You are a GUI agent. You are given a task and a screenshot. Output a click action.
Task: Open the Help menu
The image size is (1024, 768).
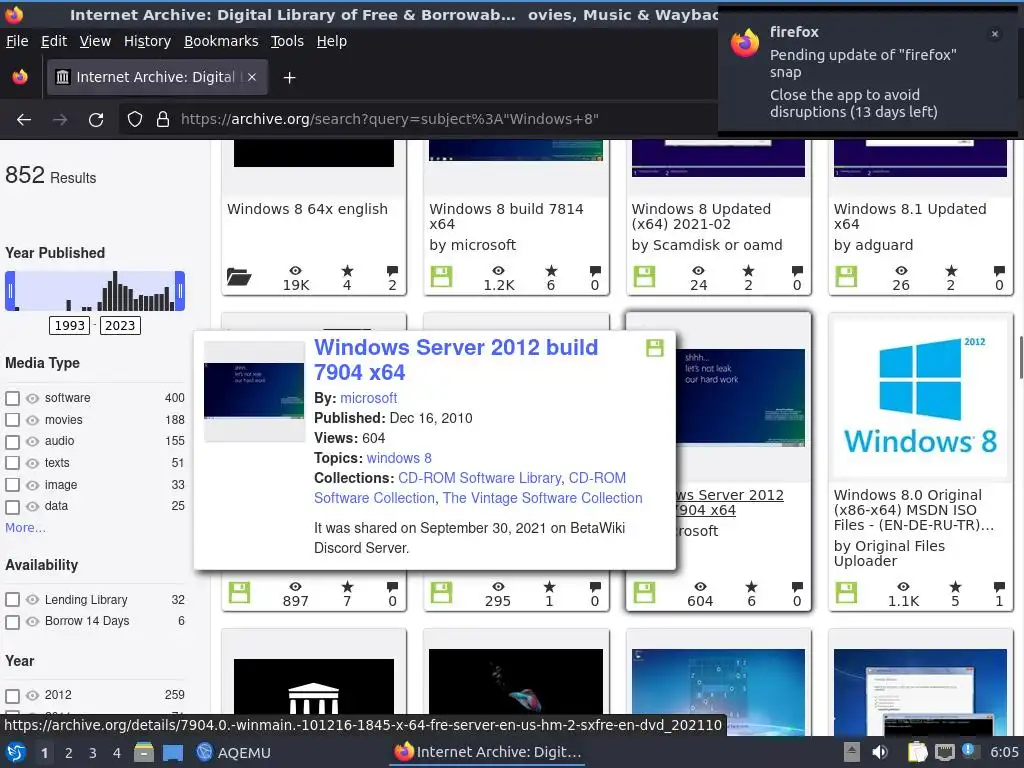[x=332, y=41]
